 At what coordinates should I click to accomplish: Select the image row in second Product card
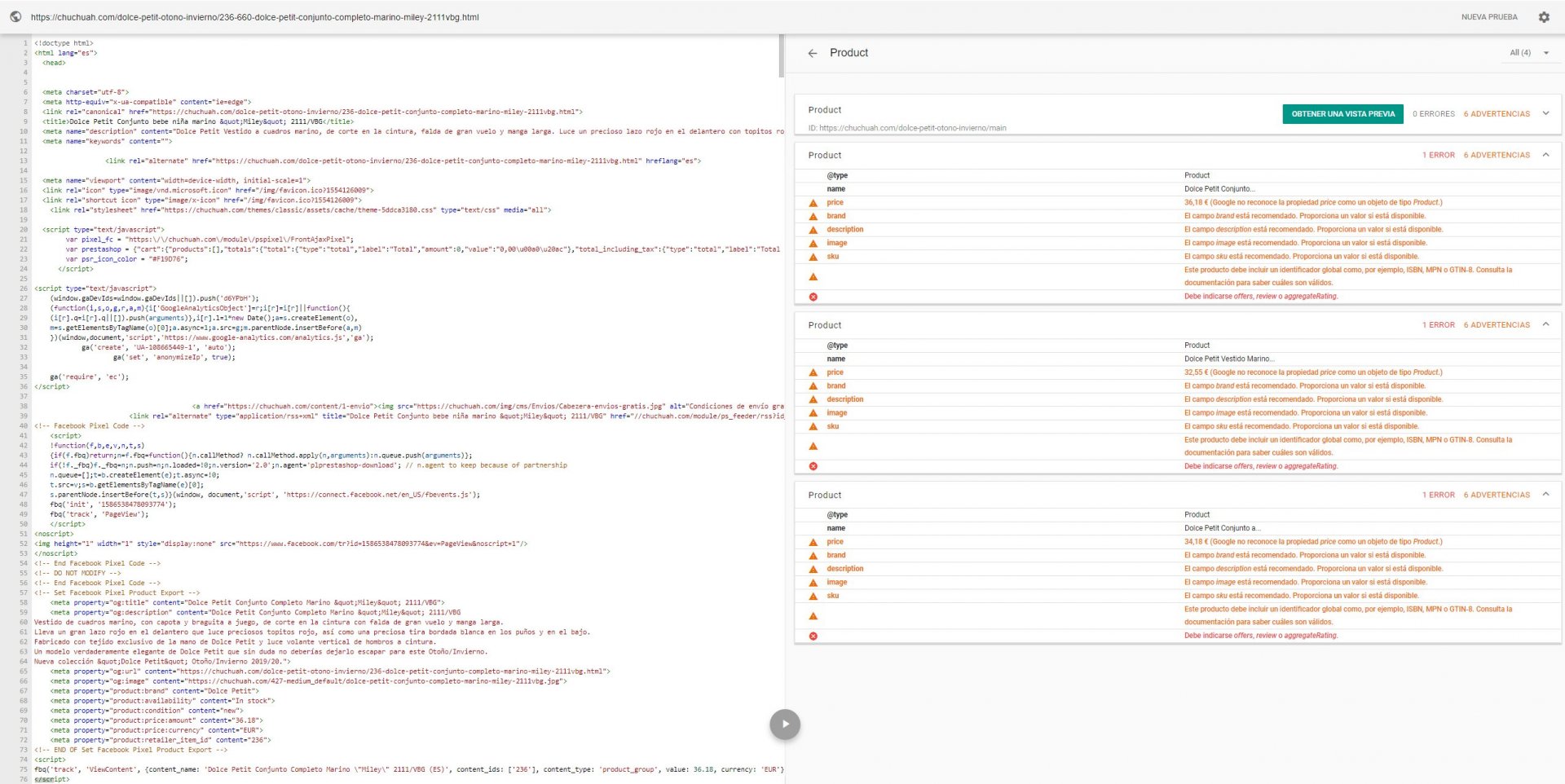click(x=836, y=413)
